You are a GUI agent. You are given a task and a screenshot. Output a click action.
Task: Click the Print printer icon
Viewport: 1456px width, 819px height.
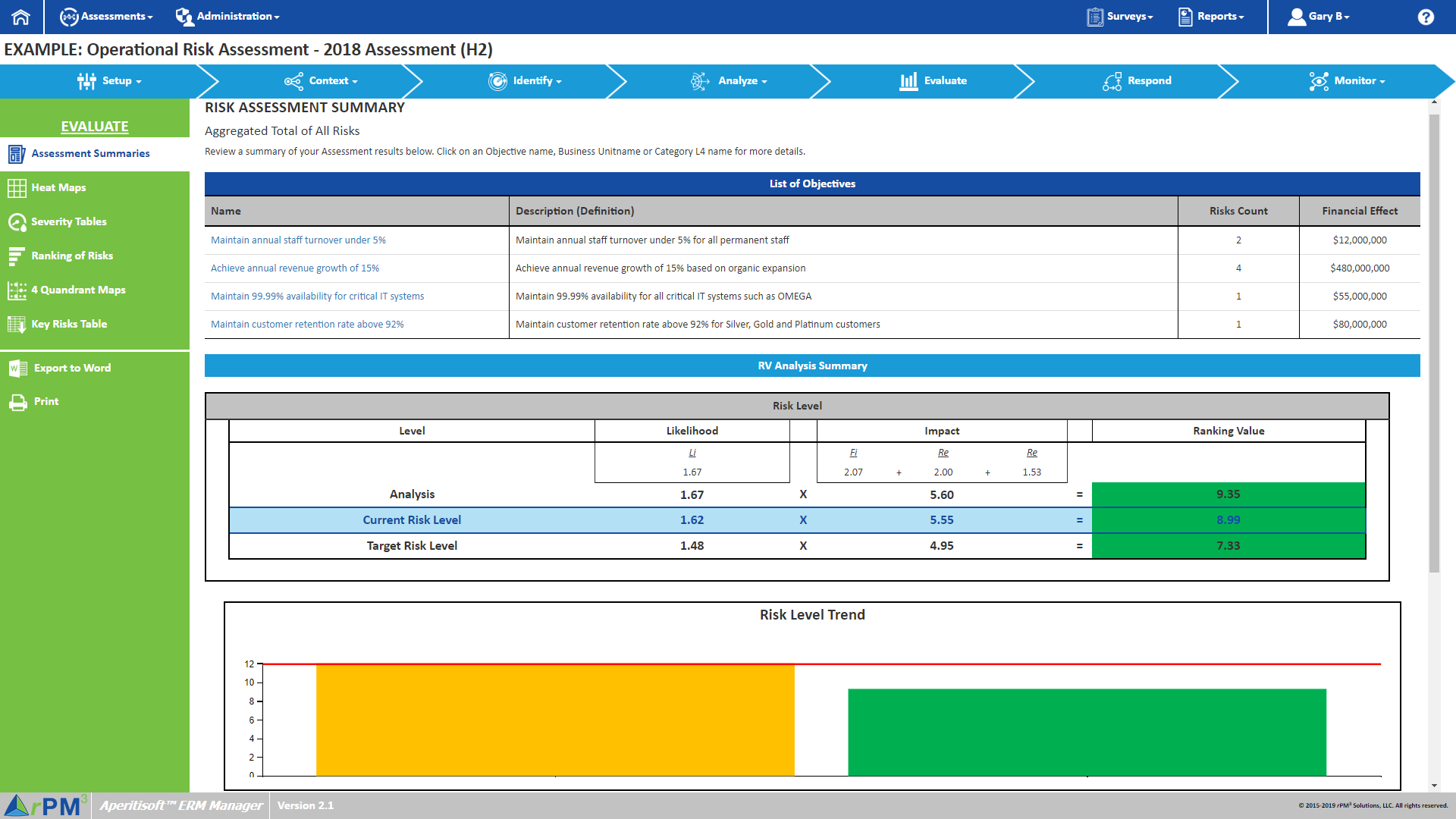point(17,402)
